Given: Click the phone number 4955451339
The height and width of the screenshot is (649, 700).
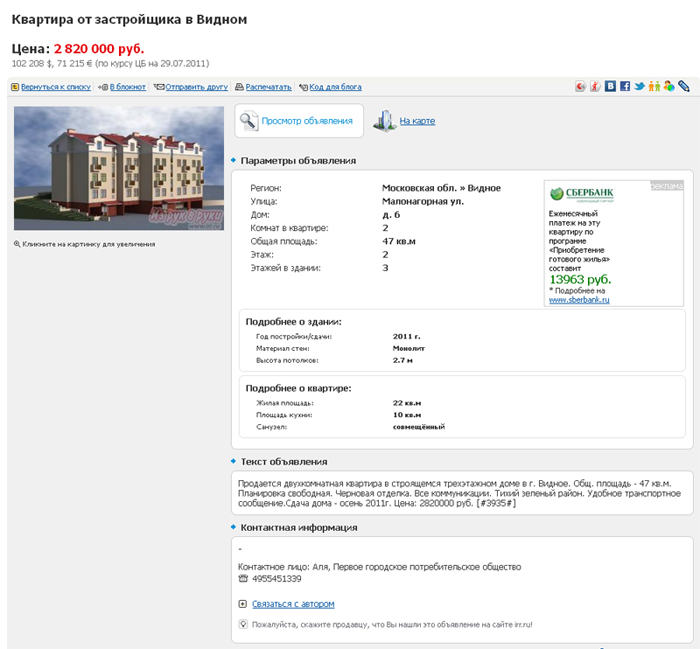Looking at the screenshot, I should point(276,579).
